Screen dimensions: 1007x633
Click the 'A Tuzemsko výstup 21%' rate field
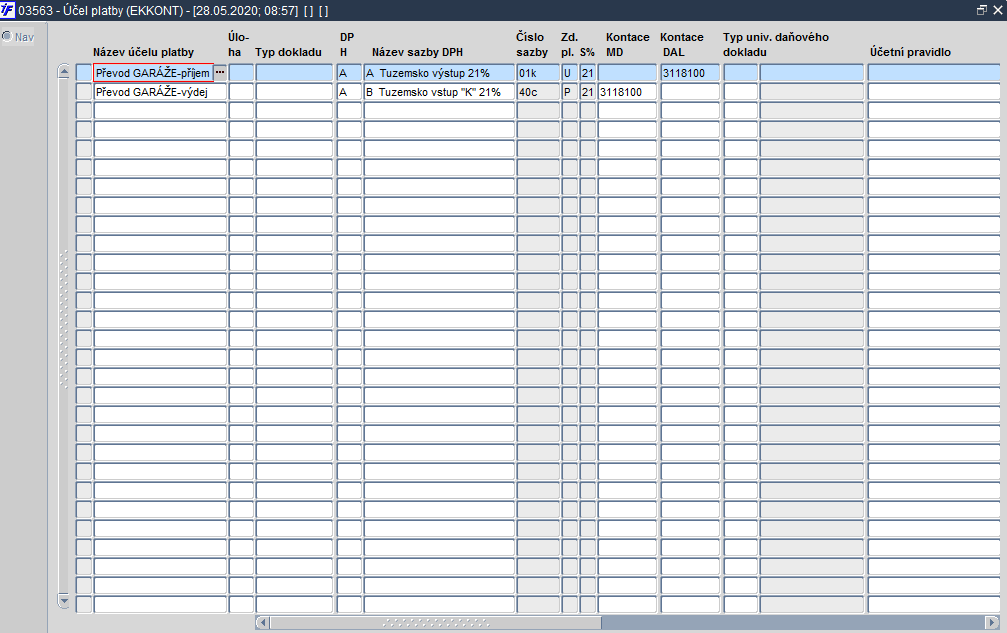(439, 73)
